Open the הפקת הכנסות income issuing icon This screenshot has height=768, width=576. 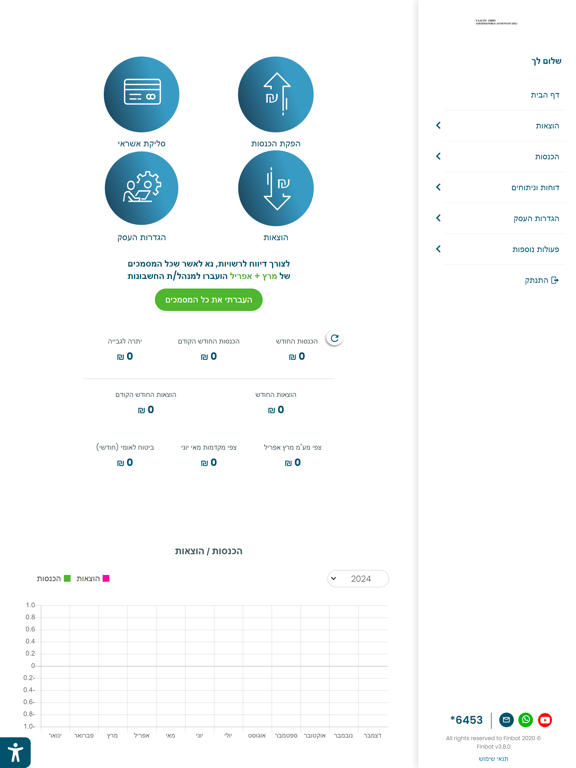click(x=276, y=94)
